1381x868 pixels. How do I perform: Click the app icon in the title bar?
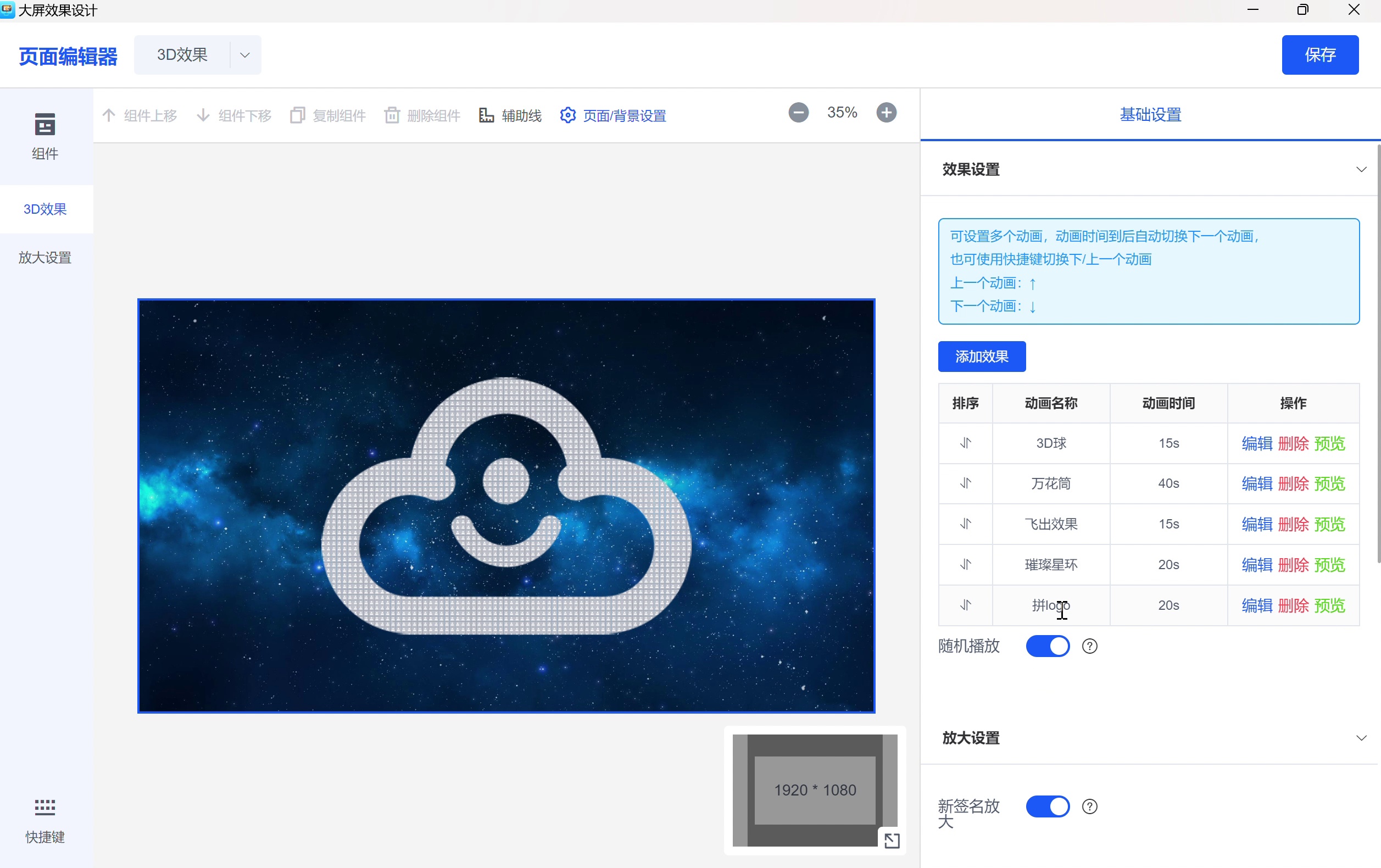click(x=8, y=10)
